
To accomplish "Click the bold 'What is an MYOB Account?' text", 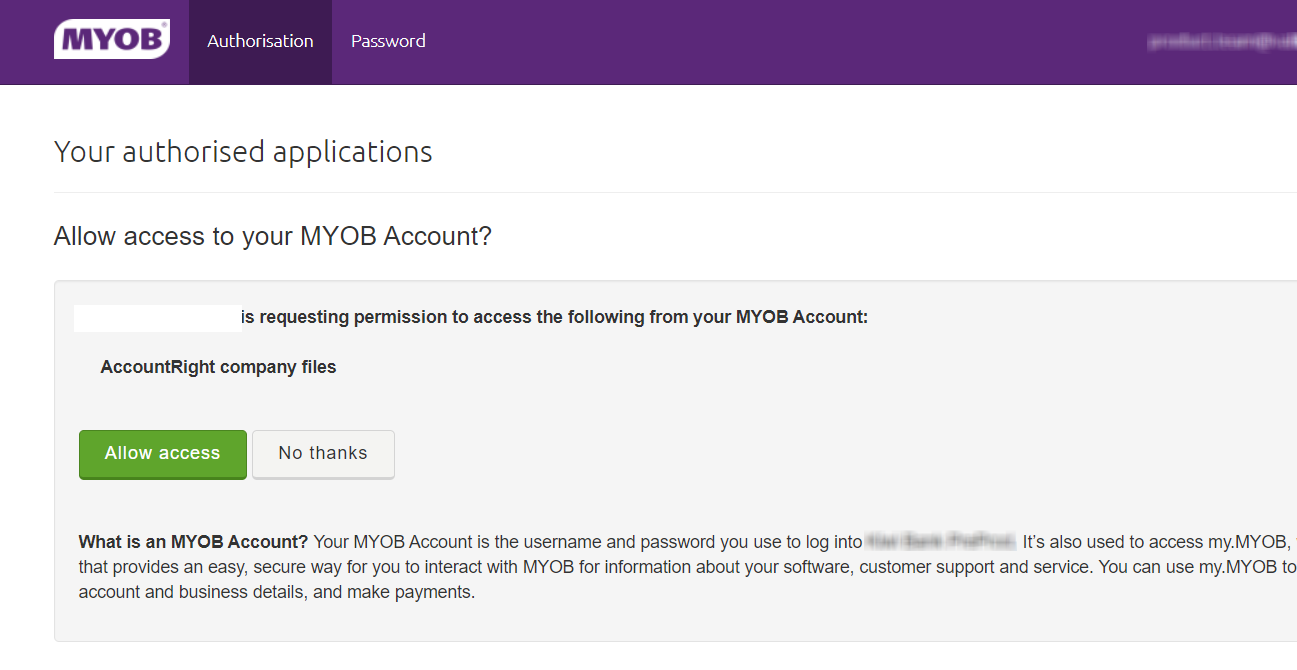I will (x=194, y=542).
